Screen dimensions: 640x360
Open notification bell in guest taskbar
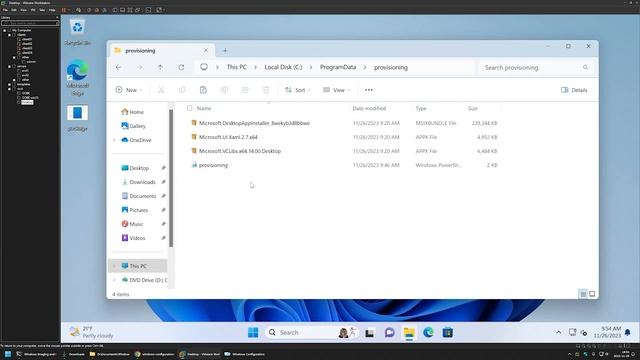pos(628,333)
